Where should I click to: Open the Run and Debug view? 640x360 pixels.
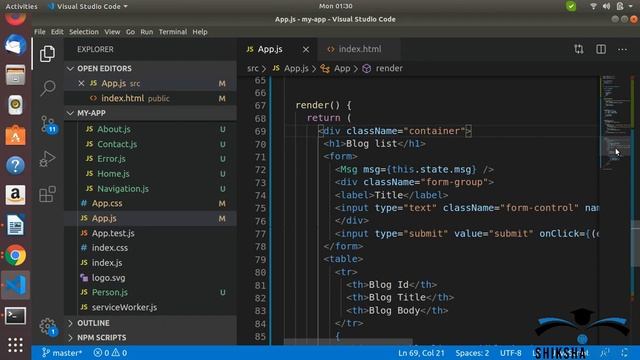47,159
